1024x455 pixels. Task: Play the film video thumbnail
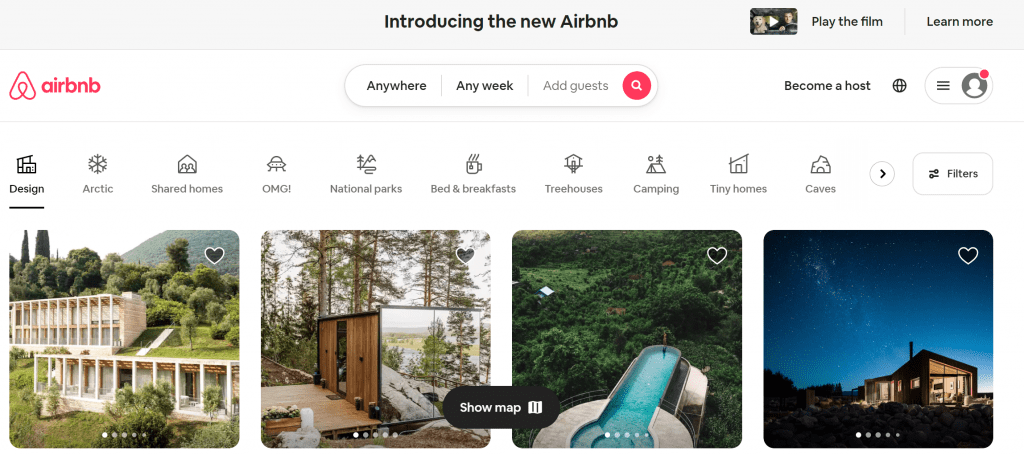click(x=773, y=22)
